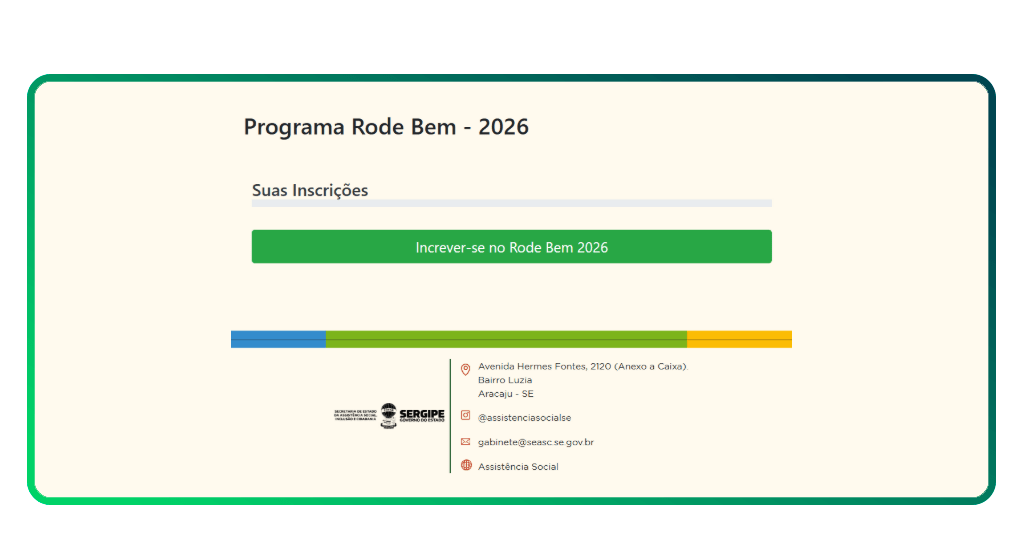Click the Increver-se no Rode Bem 2026 button
This screenshot has width=1024, height=536.
tap(511, 247)
